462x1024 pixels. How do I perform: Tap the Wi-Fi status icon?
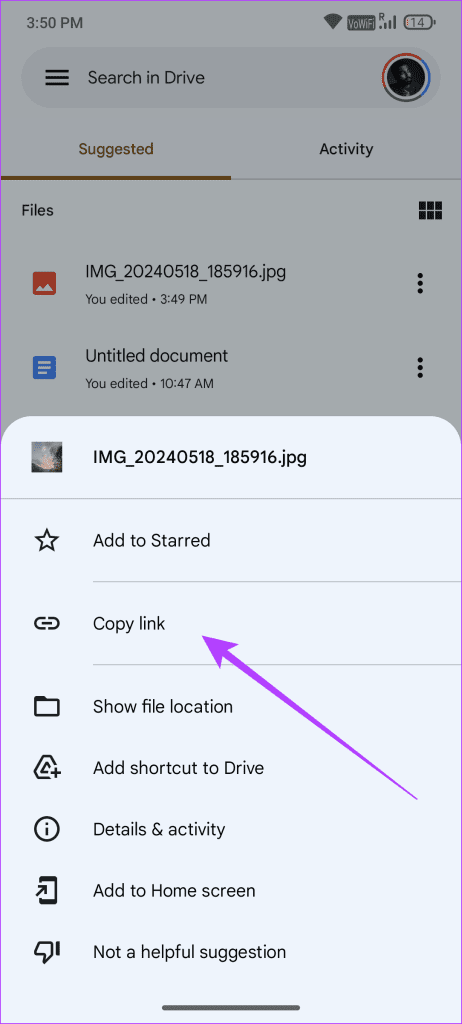[x=333, y=23]
